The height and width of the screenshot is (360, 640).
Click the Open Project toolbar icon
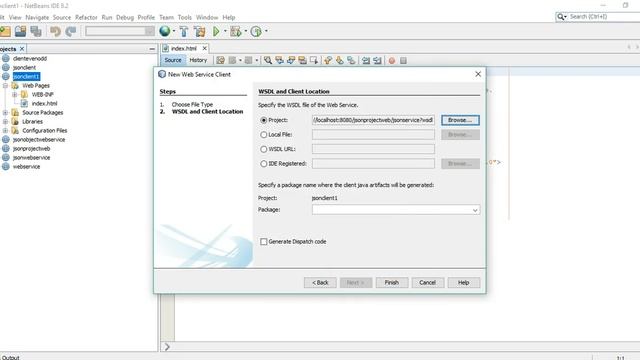click(20, 31)
